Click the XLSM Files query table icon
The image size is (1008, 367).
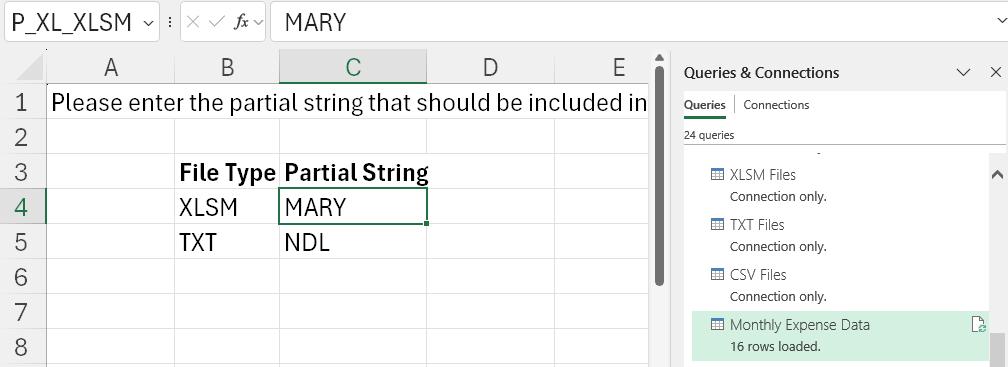(717, 174)
